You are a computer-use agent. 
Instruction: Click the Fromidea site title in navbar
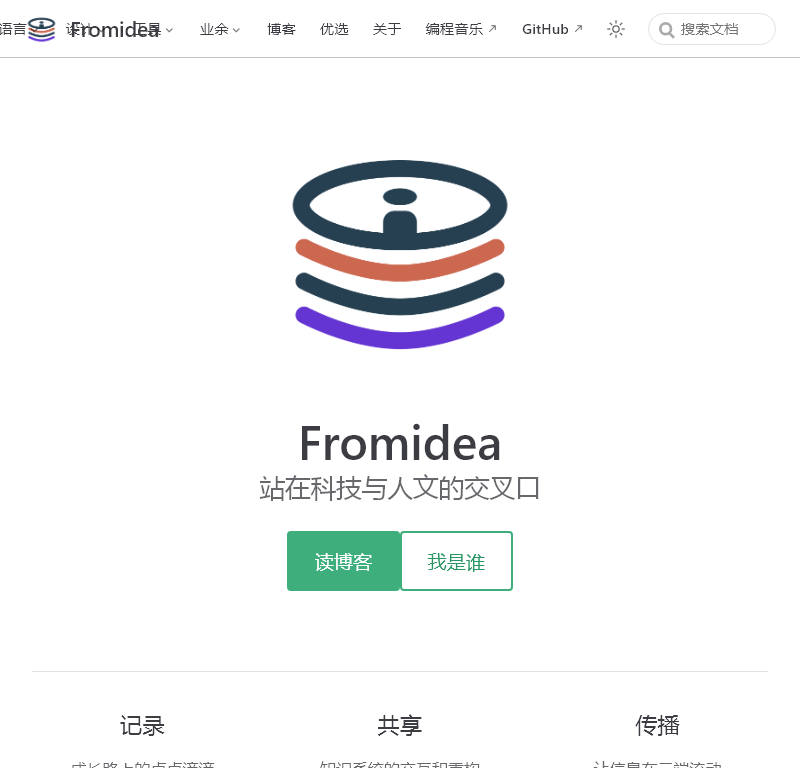(x=115, y=30)
